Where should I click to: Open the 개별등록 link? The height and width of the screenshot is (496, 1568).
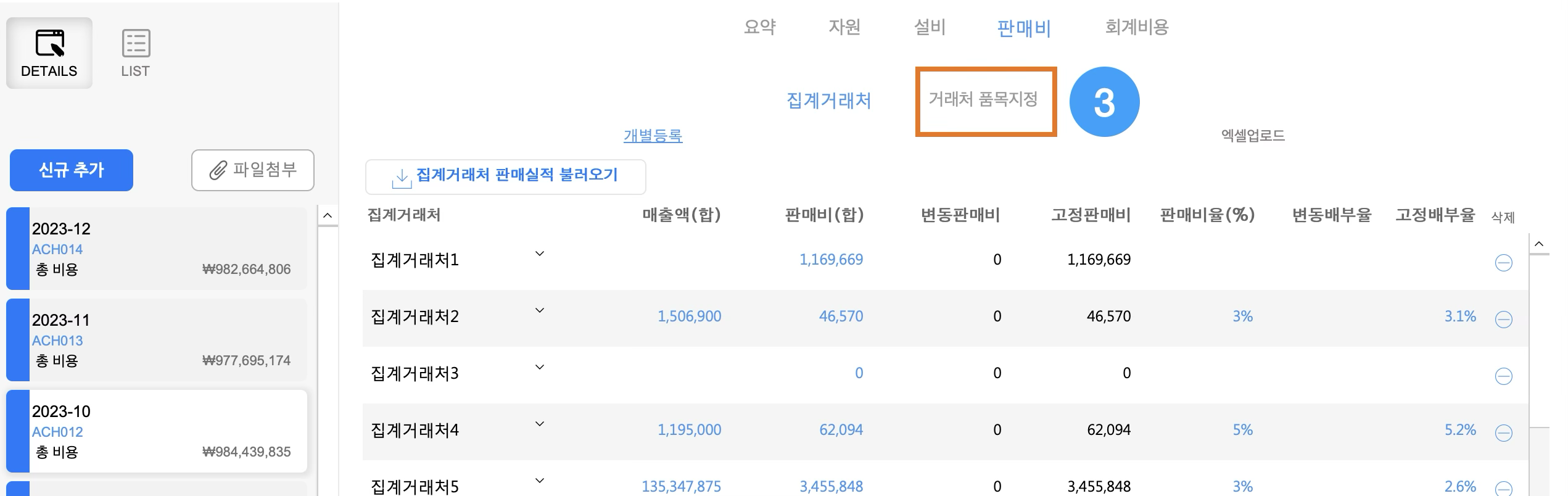pyautogui.click(x=653, y=136)
